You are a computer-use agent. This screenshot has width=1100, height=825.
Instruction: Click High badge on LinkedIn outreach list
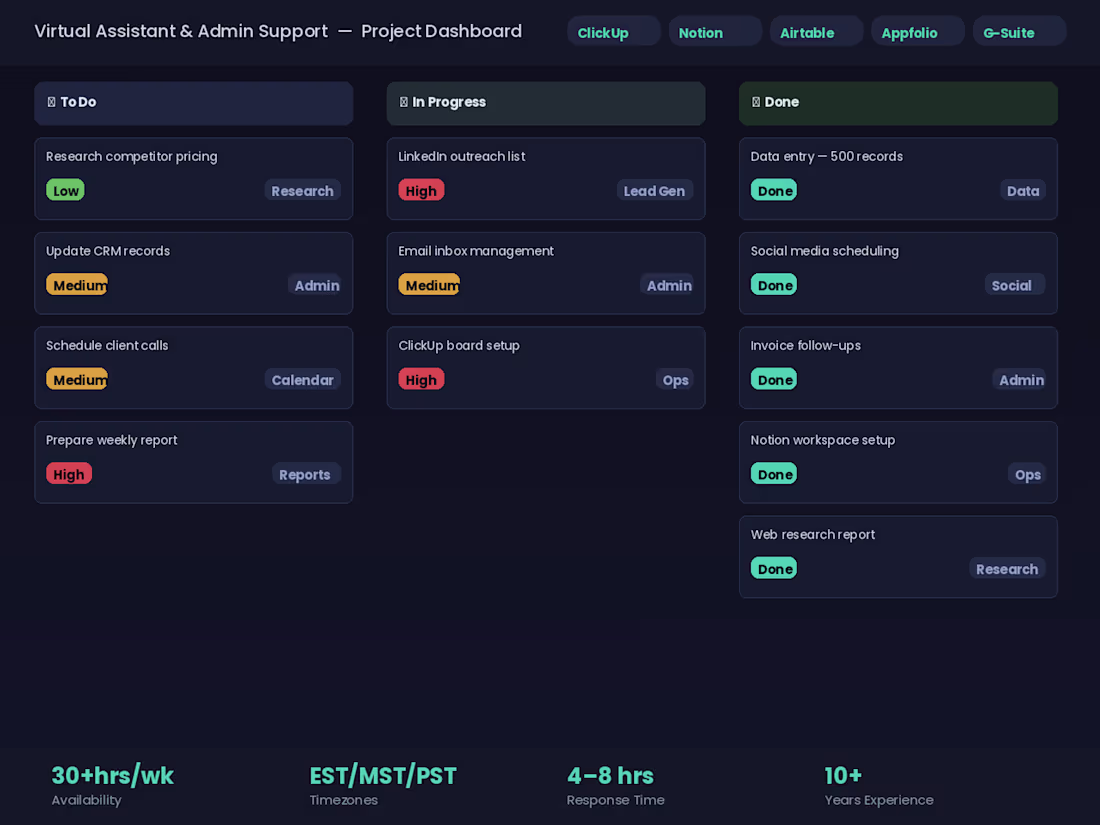(x=421, y=190)
